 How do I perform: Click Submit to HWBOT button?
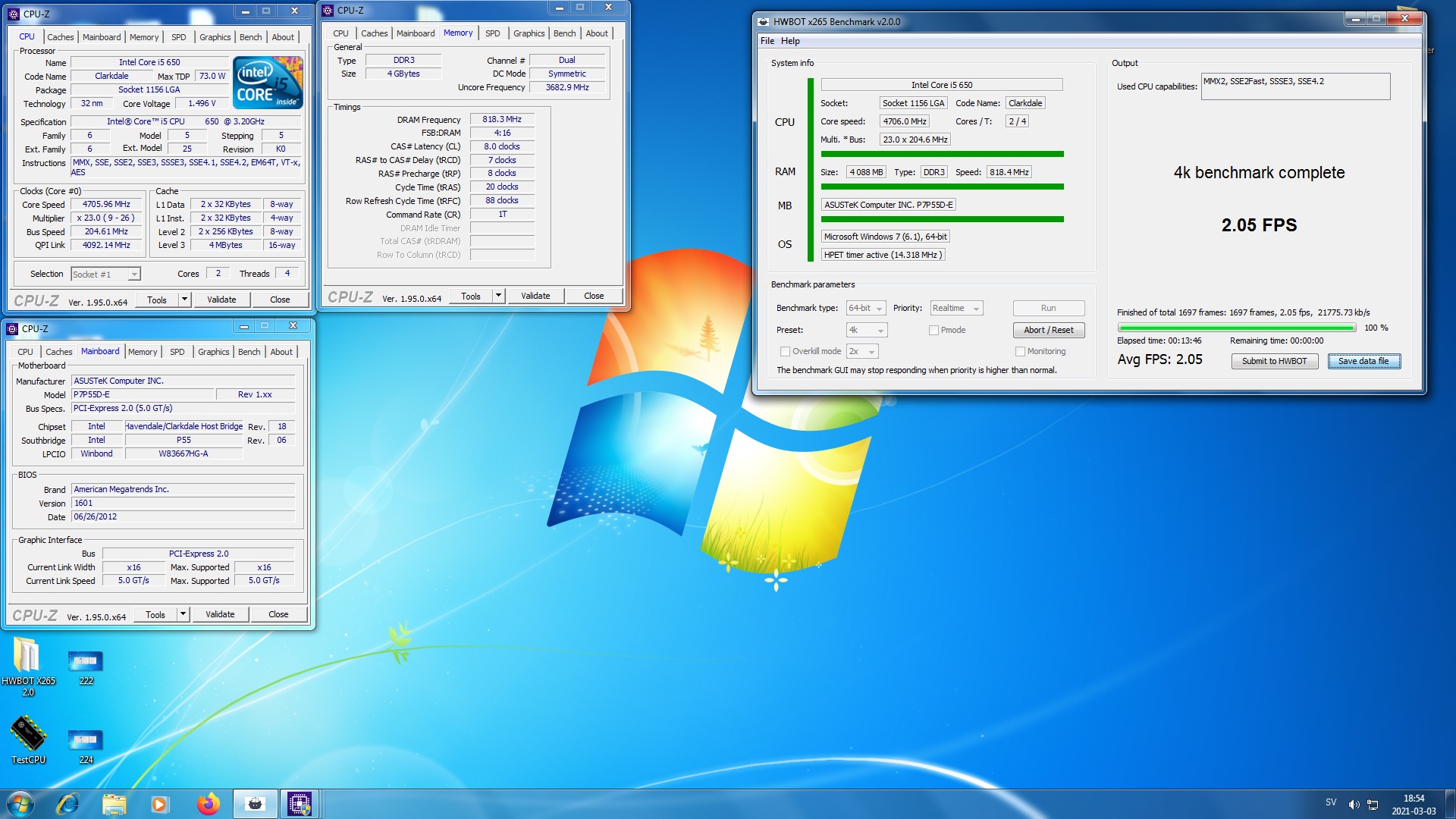click(x=1274, y=361)
